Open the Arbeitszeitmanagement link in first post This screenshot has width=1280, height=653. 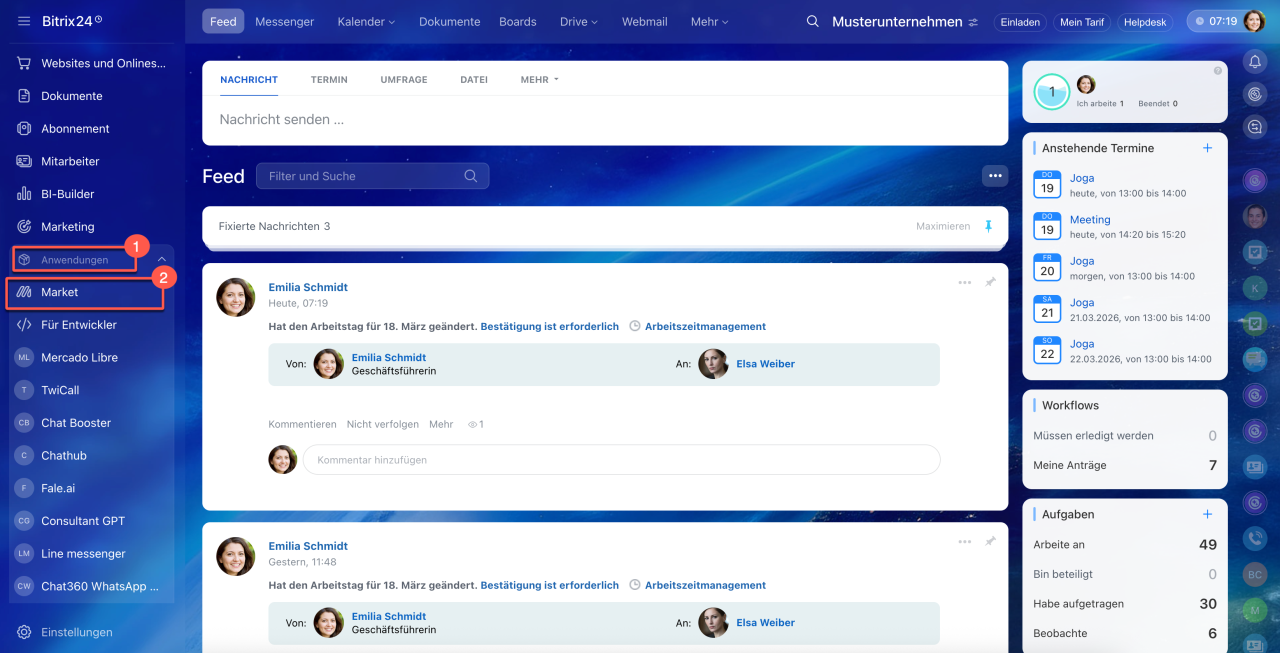[705, 326]
